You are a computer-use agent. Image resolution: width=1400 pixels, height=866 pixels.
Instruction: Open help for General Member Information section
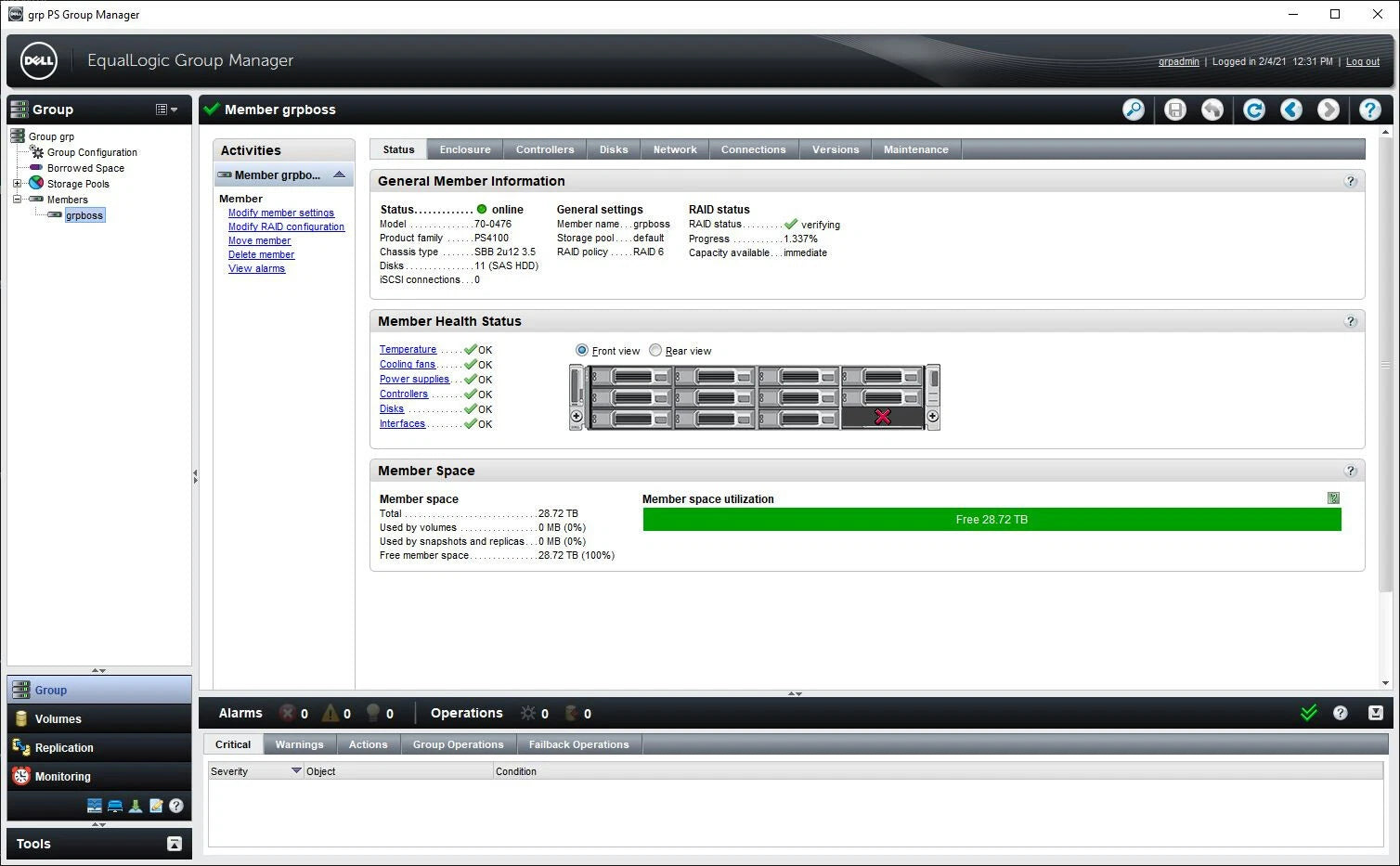tap(1351, 181)
